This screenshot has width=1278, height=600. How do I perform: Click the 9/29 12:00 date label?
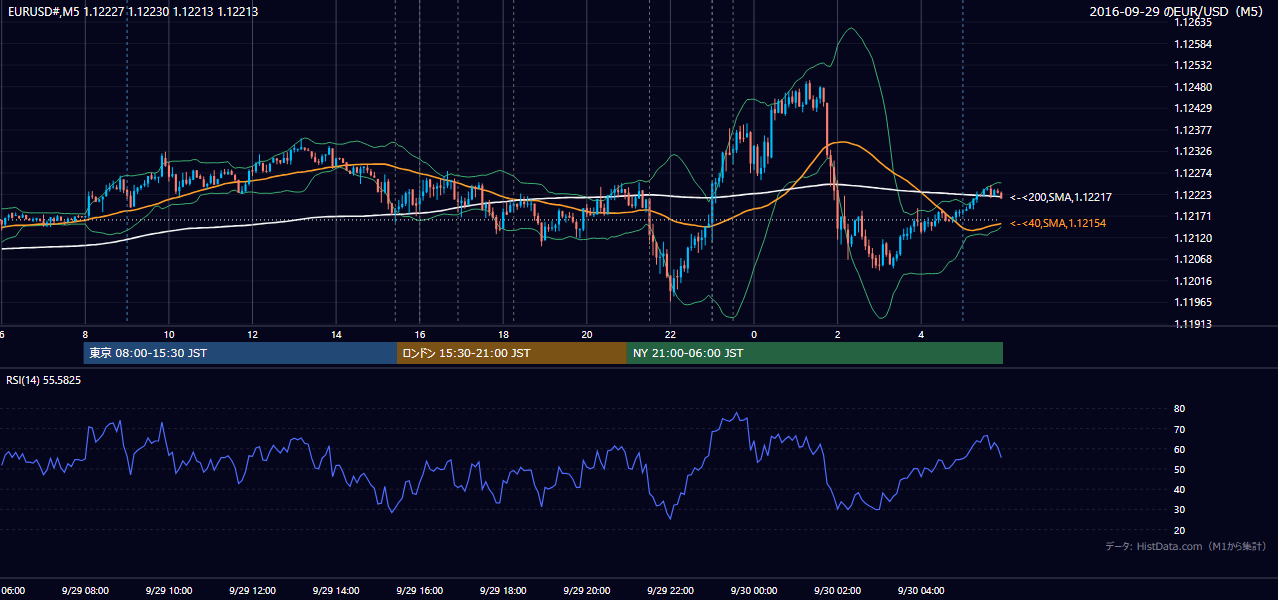[x=252, y=591]
